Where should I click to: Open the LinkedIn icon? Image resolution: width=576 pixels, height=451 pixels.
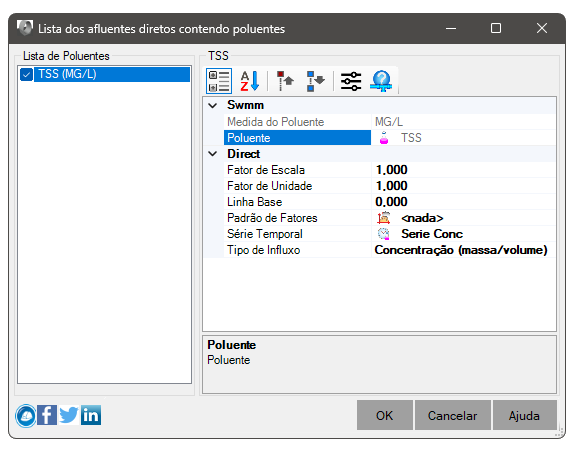(91, 415)
